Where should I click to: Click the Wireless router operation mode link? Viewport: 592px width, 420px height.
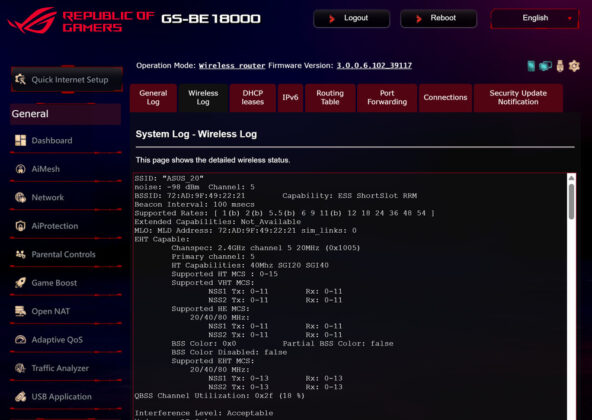tap(232, 66)
